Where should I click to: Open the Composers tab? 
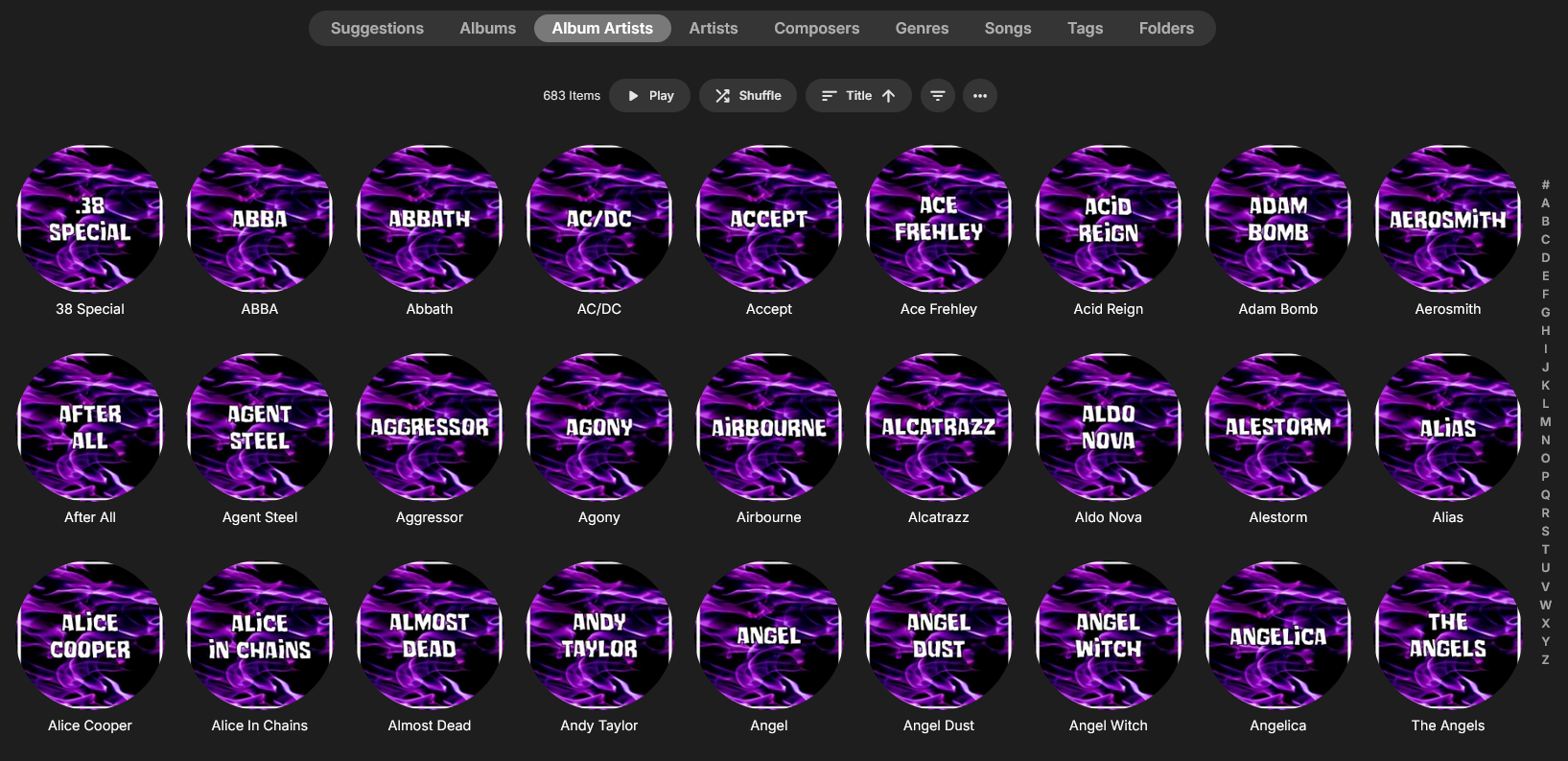[817, 29]
